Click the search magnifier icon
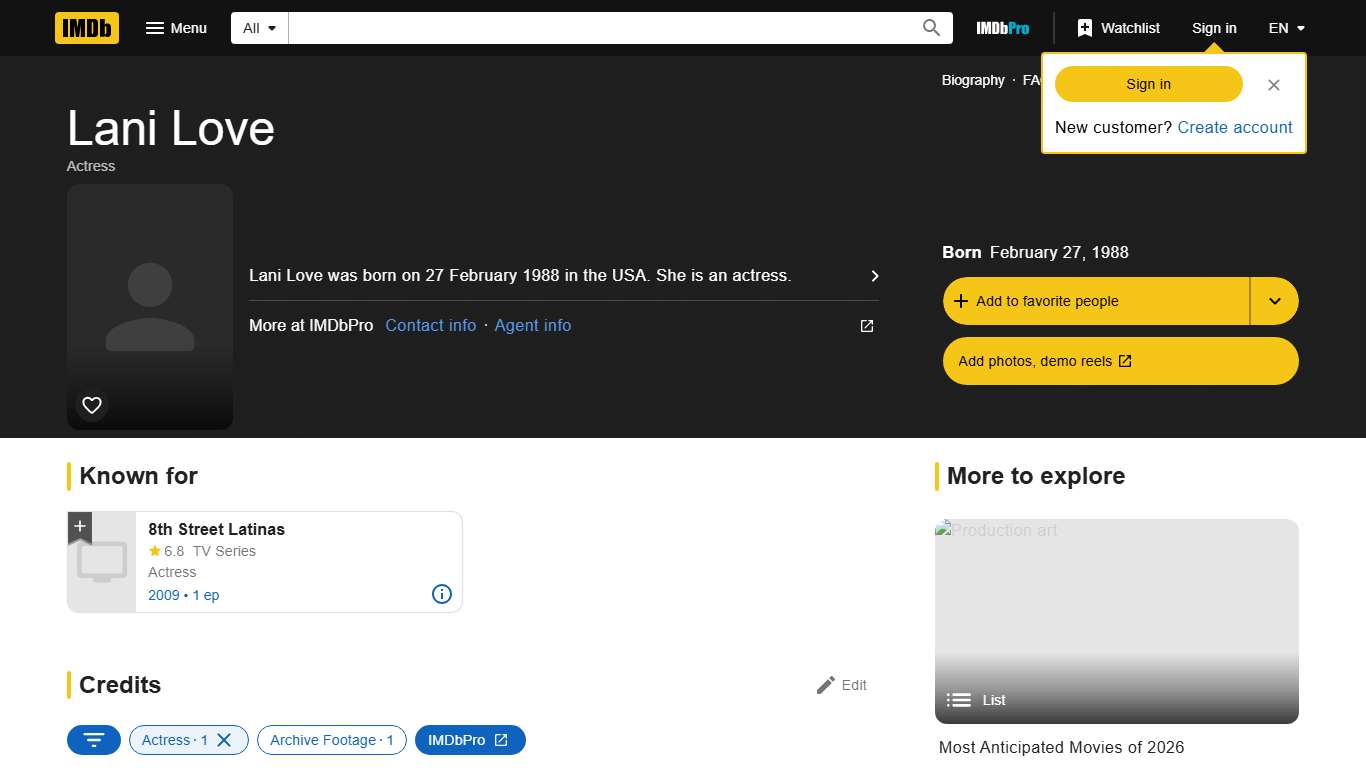 click(931, 28)
